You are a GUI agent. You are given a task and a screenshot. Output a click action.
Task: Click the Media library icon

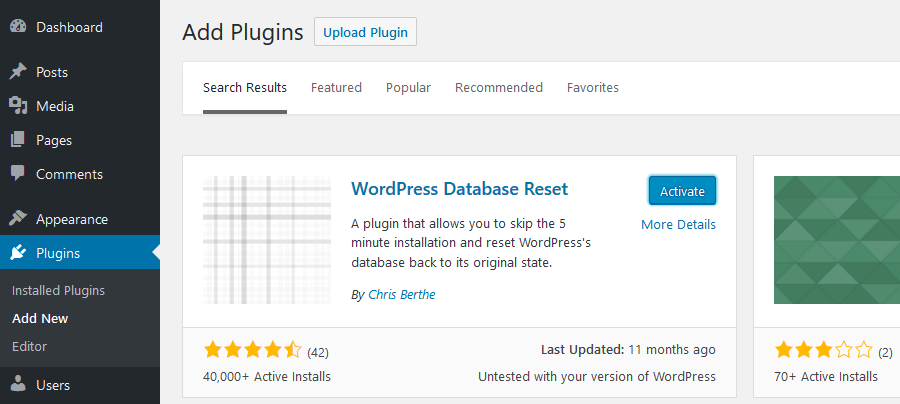18,106
